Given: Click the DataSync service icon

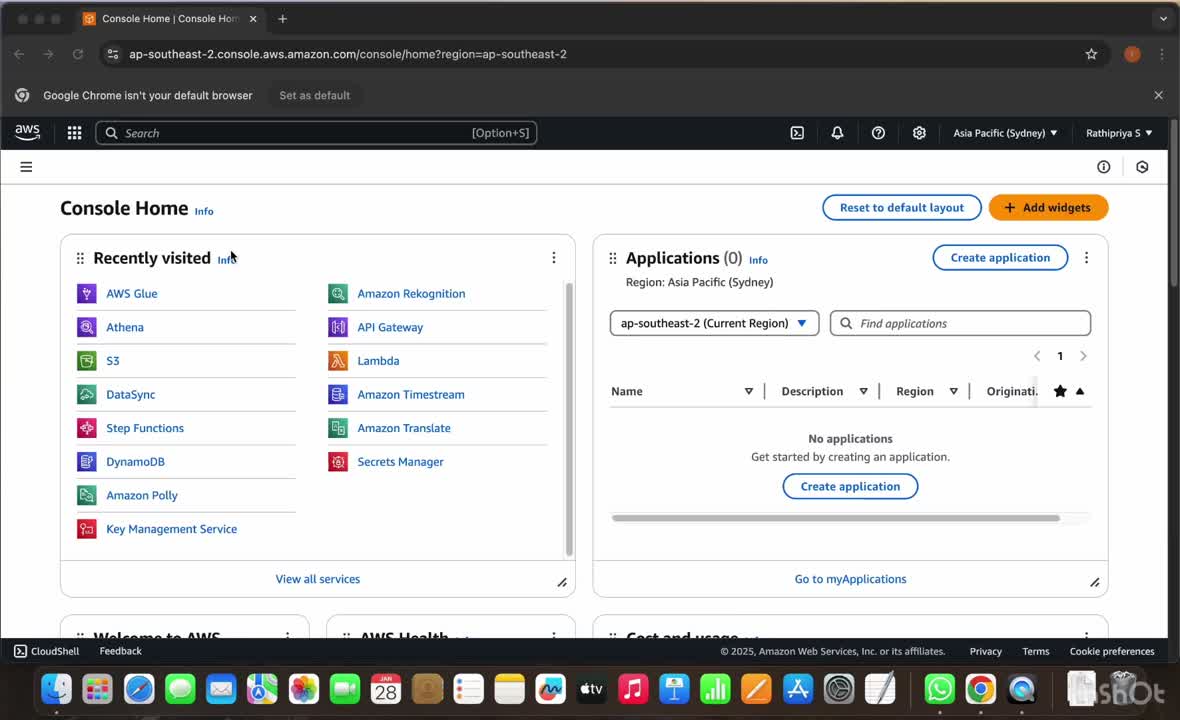Looking at the screenshot, I should (87, 394).
